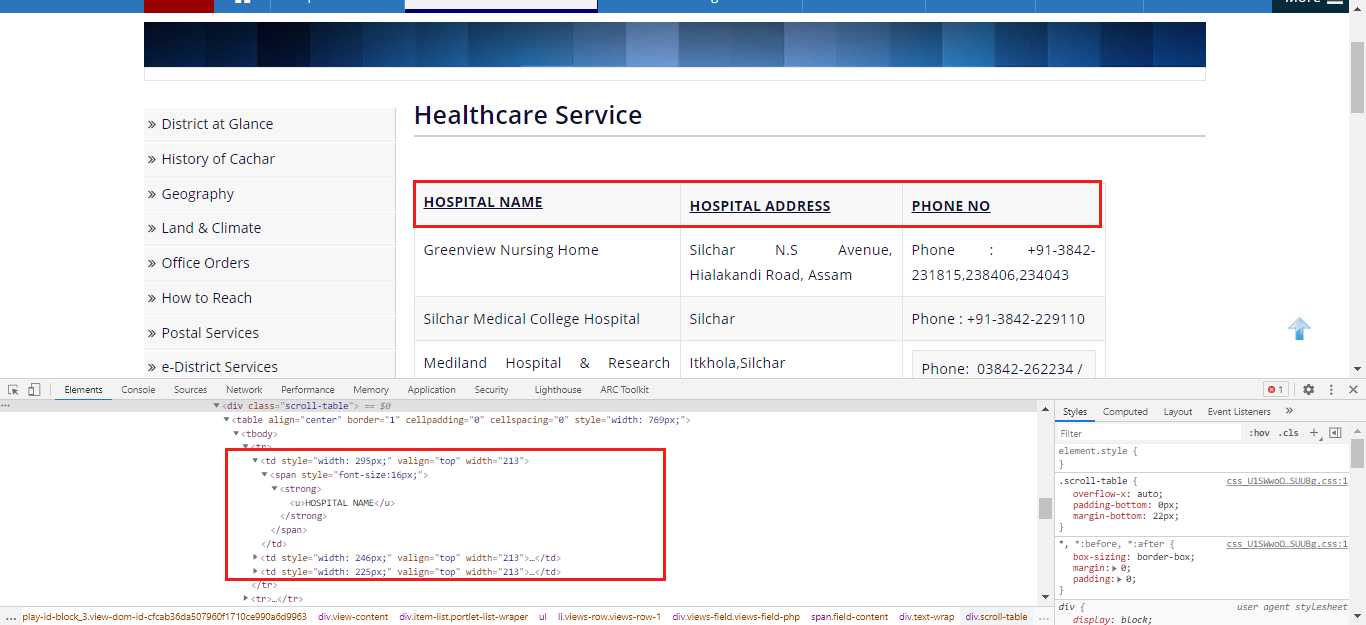The image size is (1366, 625).
Task: Open DevTools settings gear
Action: click(x=1308, y=389)
